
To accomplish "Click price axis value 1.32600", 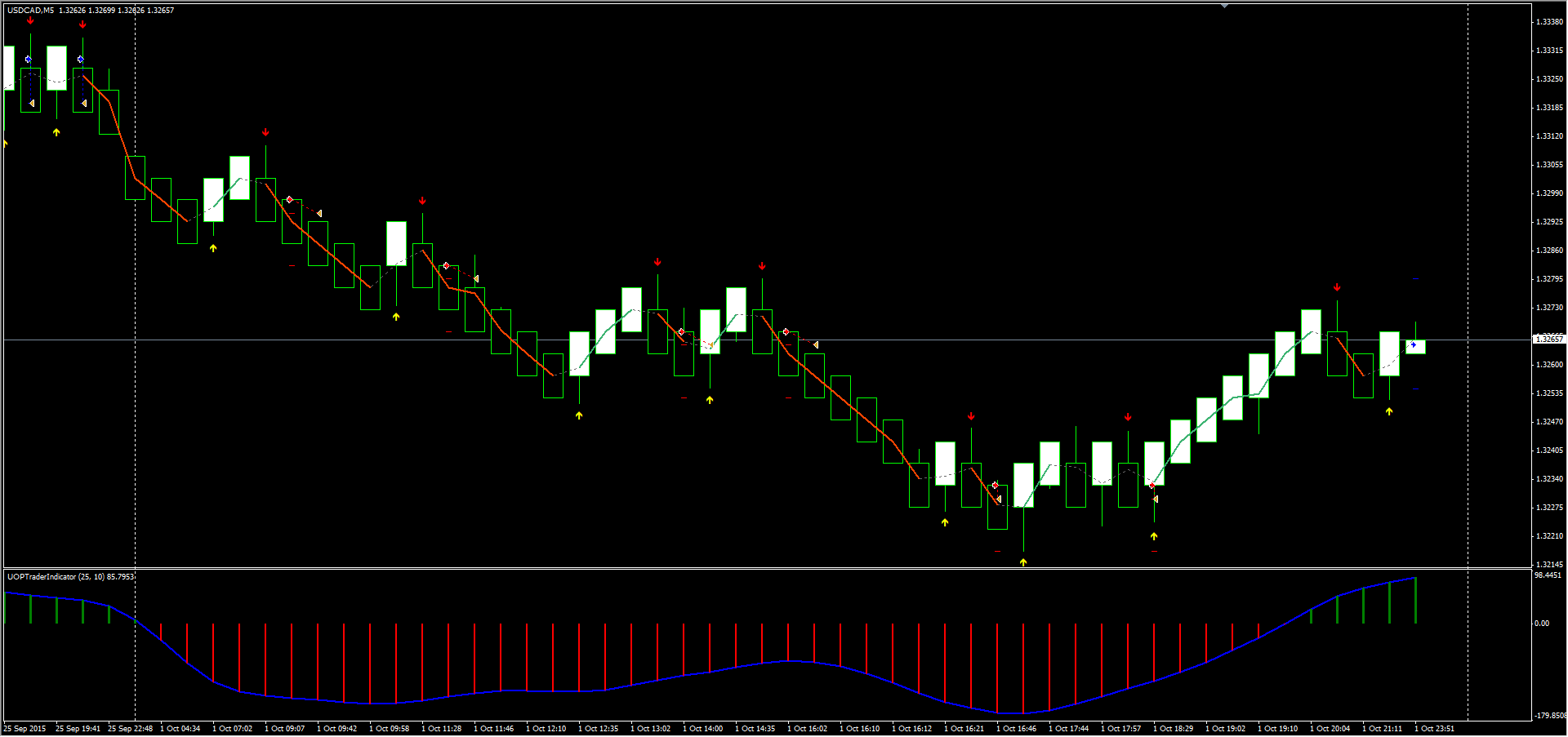I will pos(1550,365).
